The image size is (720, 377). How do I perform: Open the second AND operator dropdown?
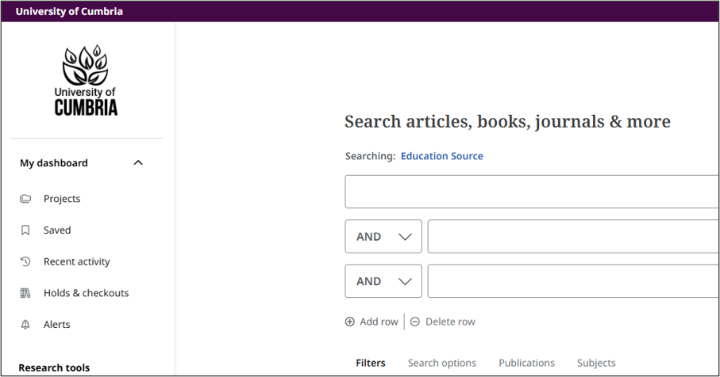click(x=383, y=281)
